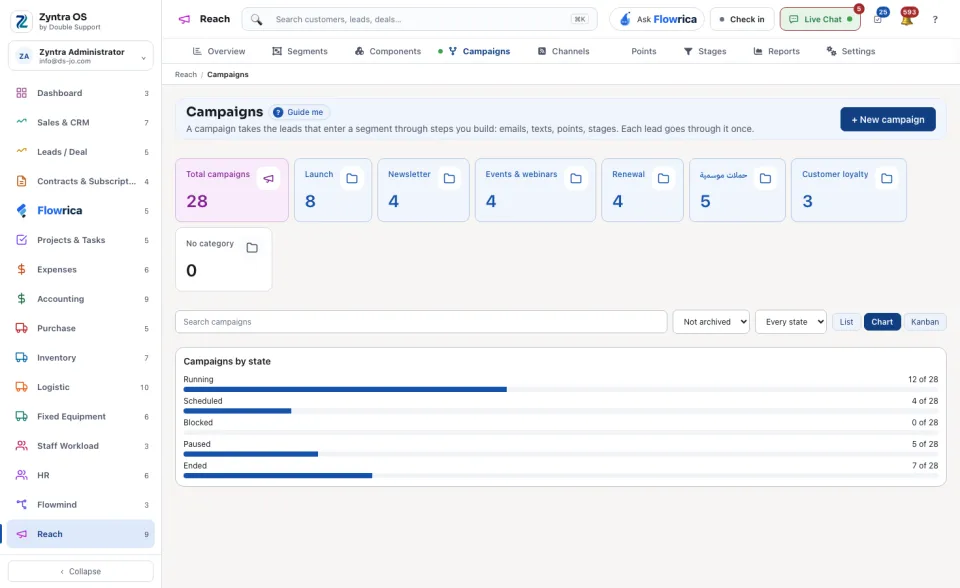Click the Ended state progress bar
Image resolution: width=960 pixels, height=588 pixels.
pyautogui.click(x=561, y=475)
